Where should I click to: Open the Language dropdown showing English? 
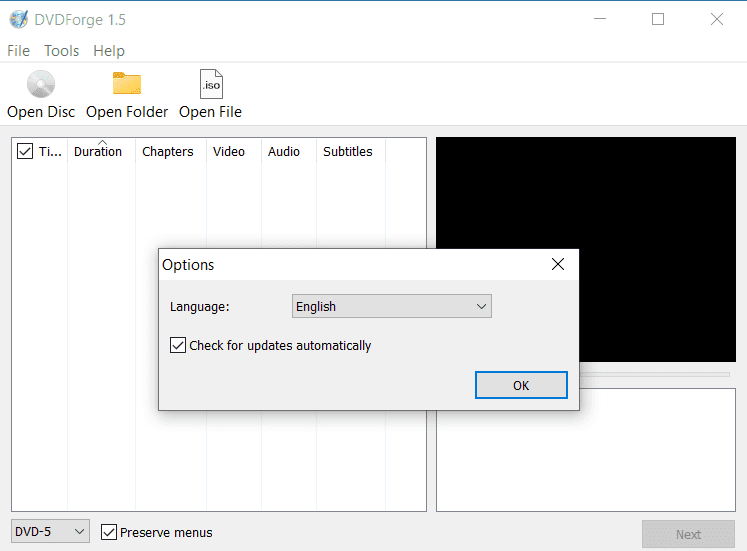click(x=392, y=306)
